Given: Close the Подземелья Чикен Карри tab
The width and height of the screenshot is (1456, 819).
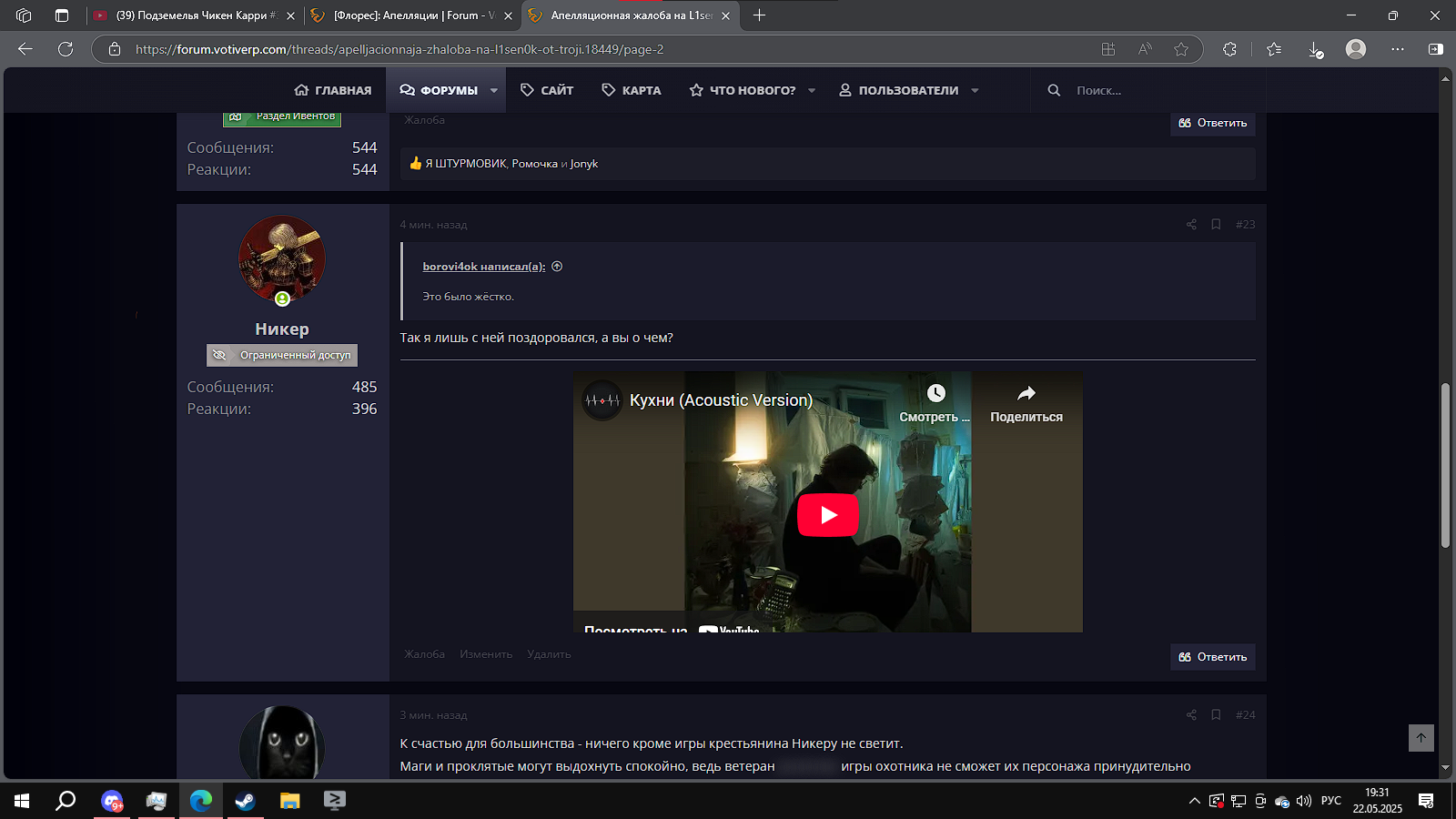Looking at the screenshot, I should (x=290, y=15).
